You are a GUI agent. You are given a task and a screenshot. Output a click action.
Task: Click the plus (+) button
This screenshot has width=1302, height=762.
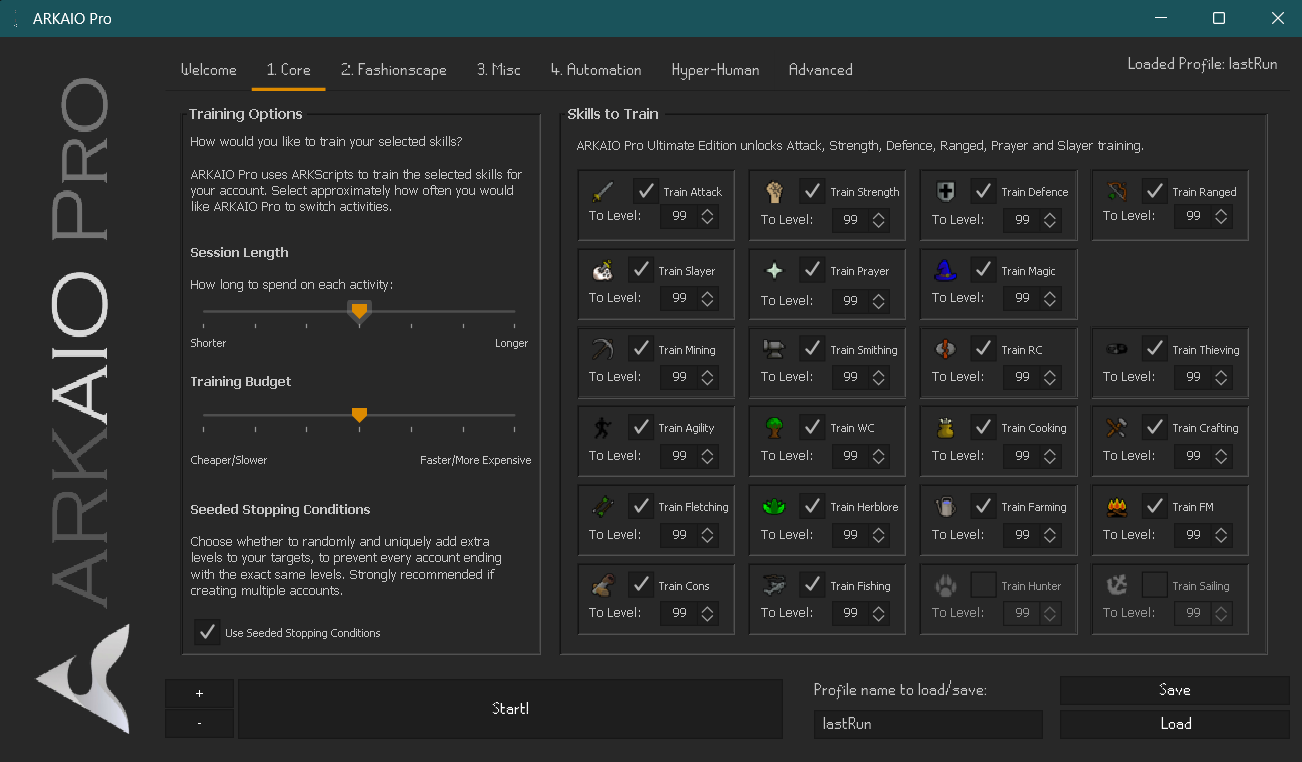200,693
